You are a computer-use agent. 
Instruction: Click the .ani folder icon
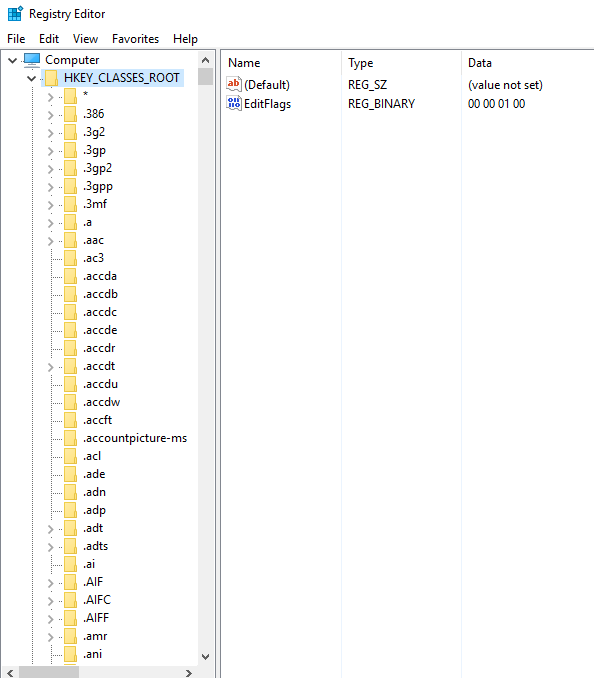click(70, 654)
